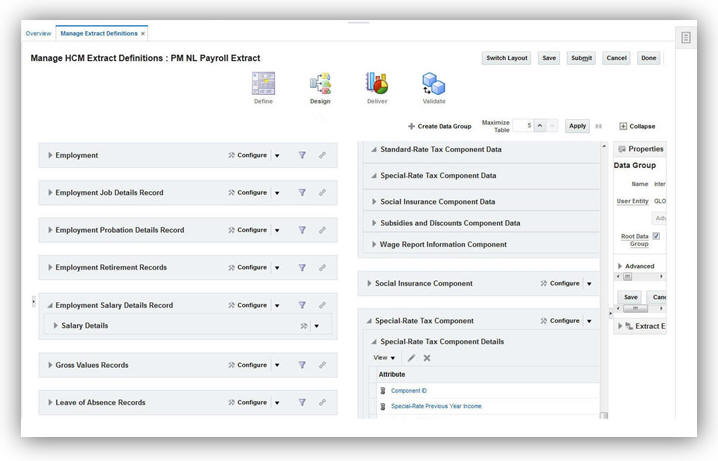Screen dimensions: 718x461
Task: Open the Design step icon
Action: click(320, 84)
